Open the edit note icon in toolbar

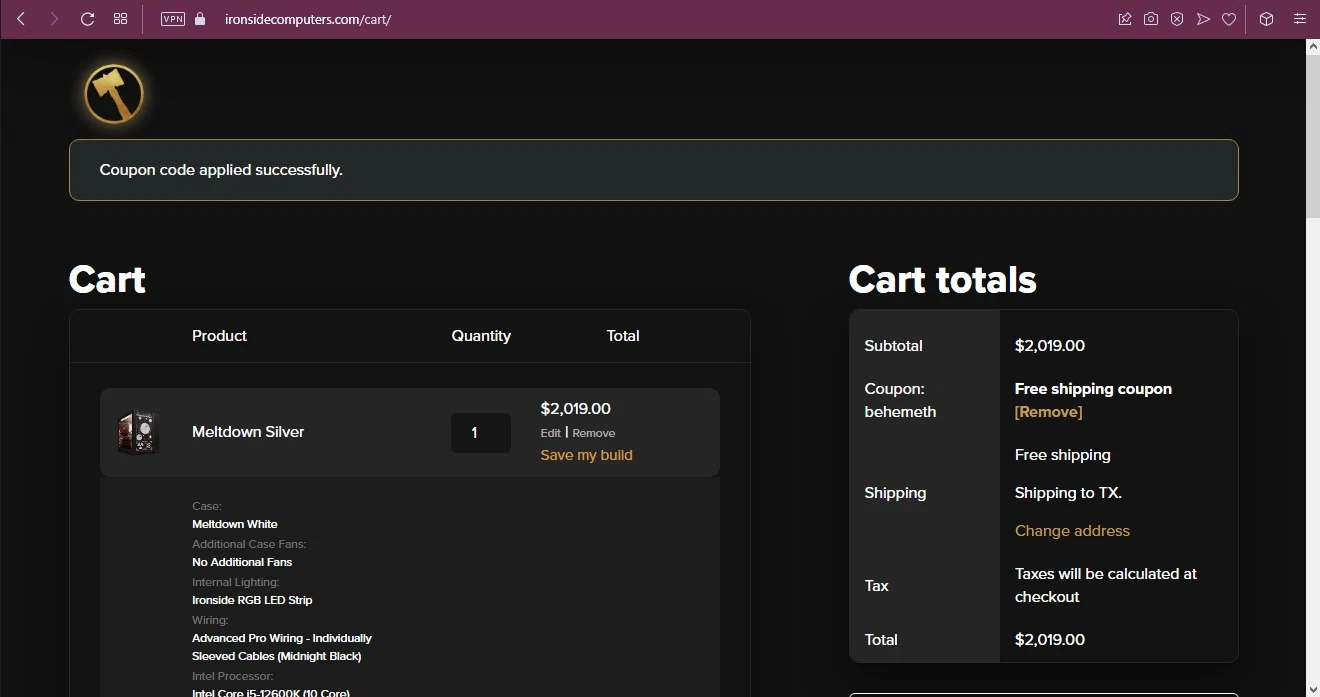(x=1125, y=19)
